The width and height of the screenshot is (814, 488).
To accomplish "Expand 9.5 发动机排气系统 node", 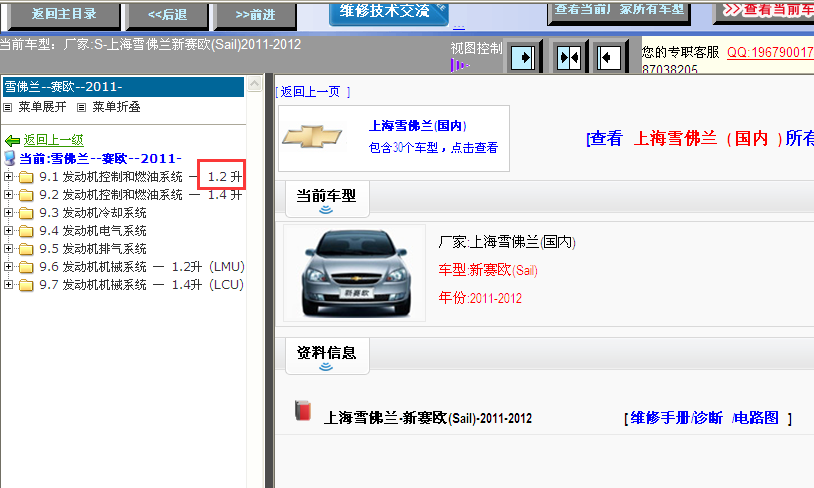I will pyautogui.click(x=8, y=249).
